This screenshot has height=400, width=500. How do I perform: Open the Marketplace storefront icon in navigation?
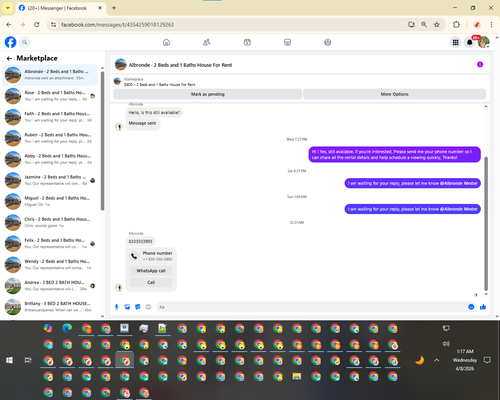tap(287, 42)
